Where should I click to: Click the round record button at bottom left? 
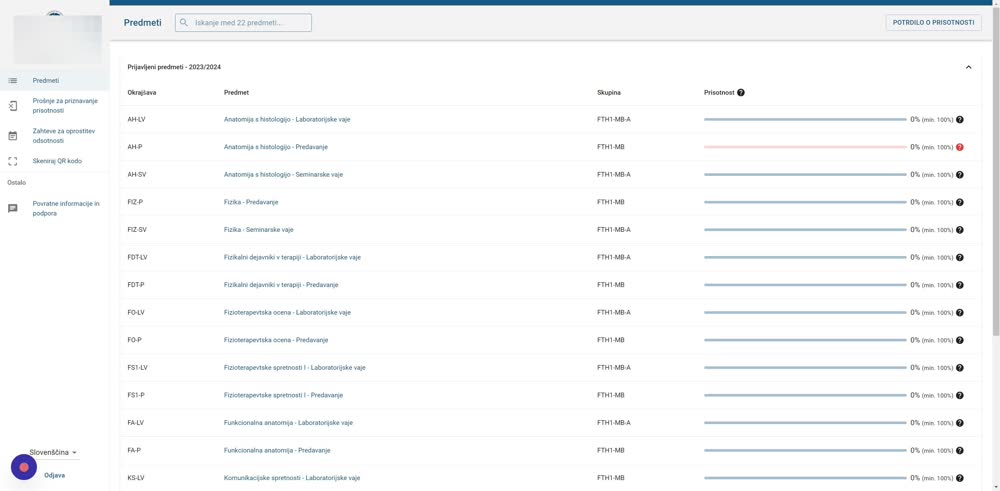pos(24,467)
